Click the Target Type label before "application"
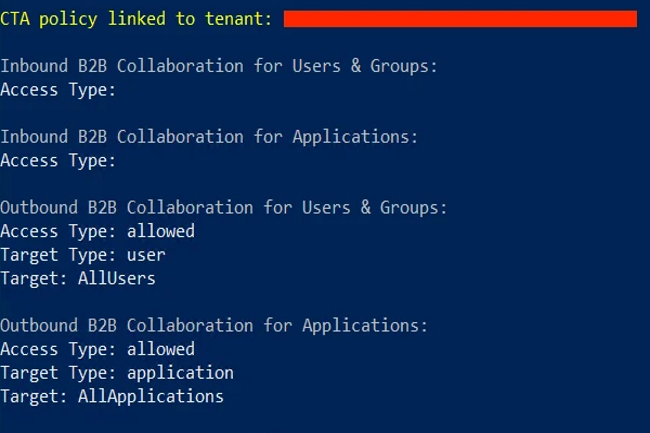Screen dimensions: 650x433 (x=58, y=373)
